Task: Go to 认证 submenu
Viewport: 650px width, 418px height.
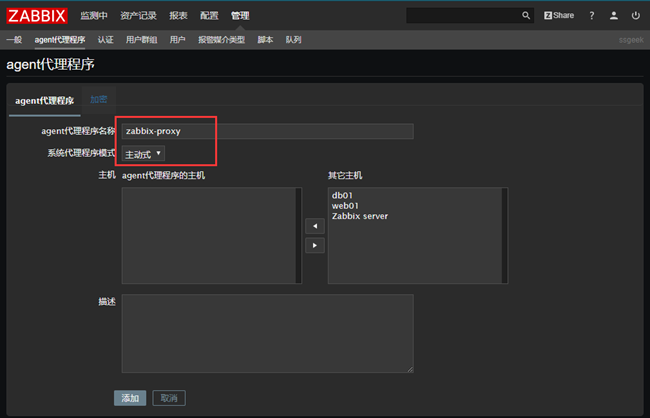Action: tap(105, 40)
